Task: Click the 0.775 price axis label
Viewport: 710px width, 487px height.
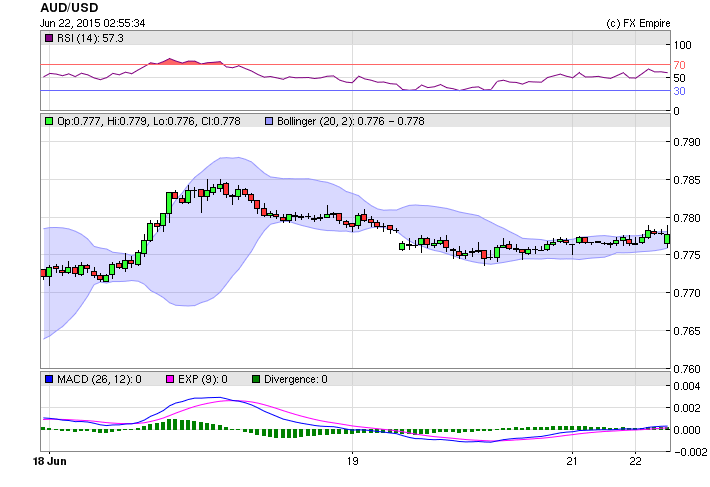Action: coord(687,256)
